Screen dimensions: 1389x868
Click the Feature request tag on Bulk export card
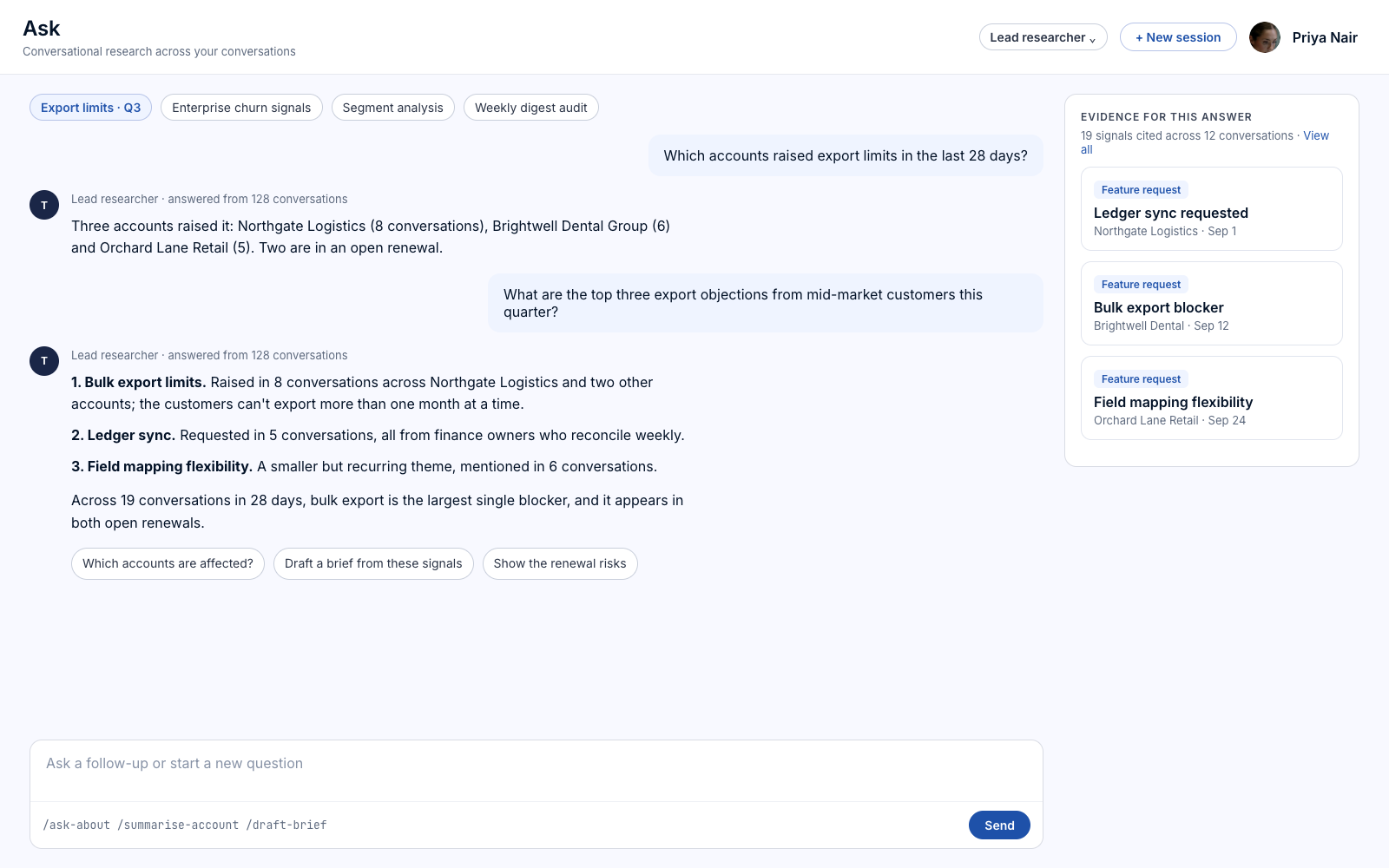[1141, 285]
